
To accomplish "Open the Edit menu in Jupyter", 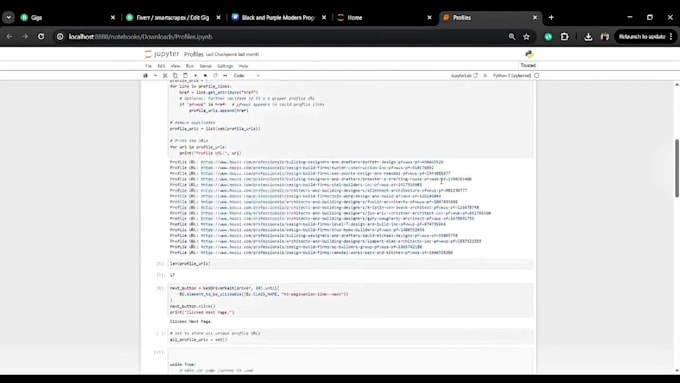I will point(161,66).
